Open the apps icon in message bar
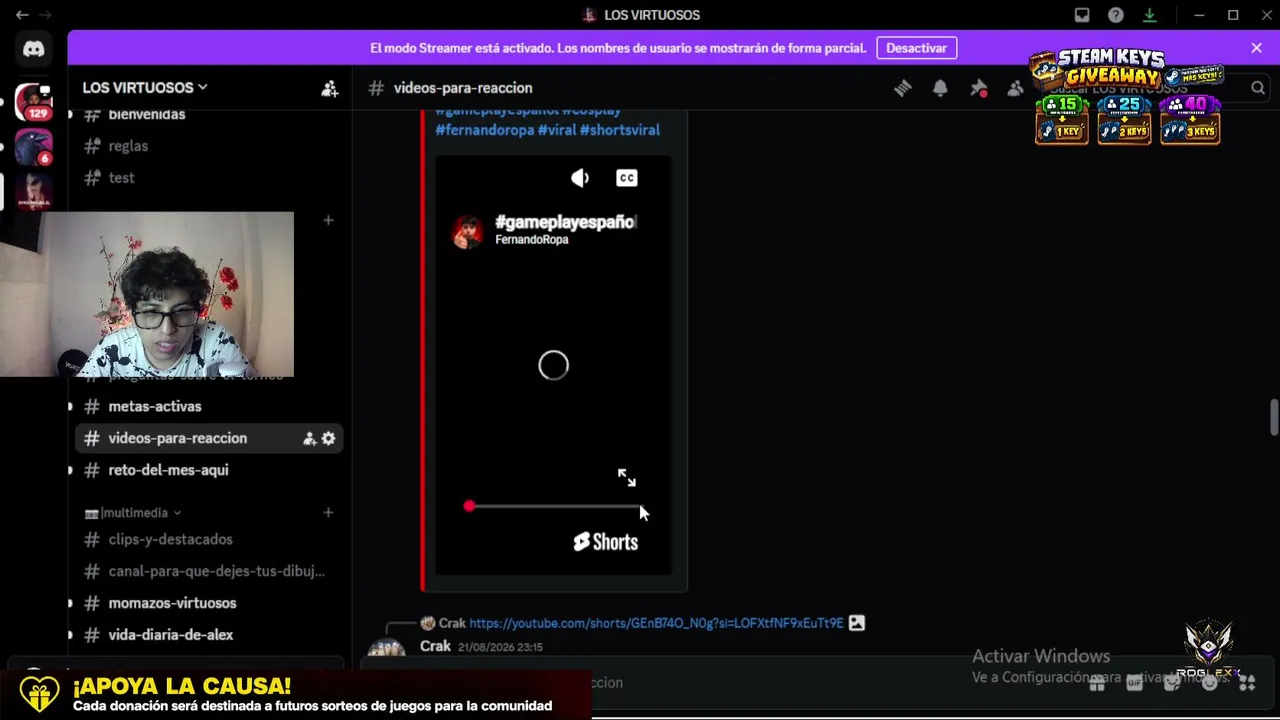Screen dimensions: 1280x720 1247,683
